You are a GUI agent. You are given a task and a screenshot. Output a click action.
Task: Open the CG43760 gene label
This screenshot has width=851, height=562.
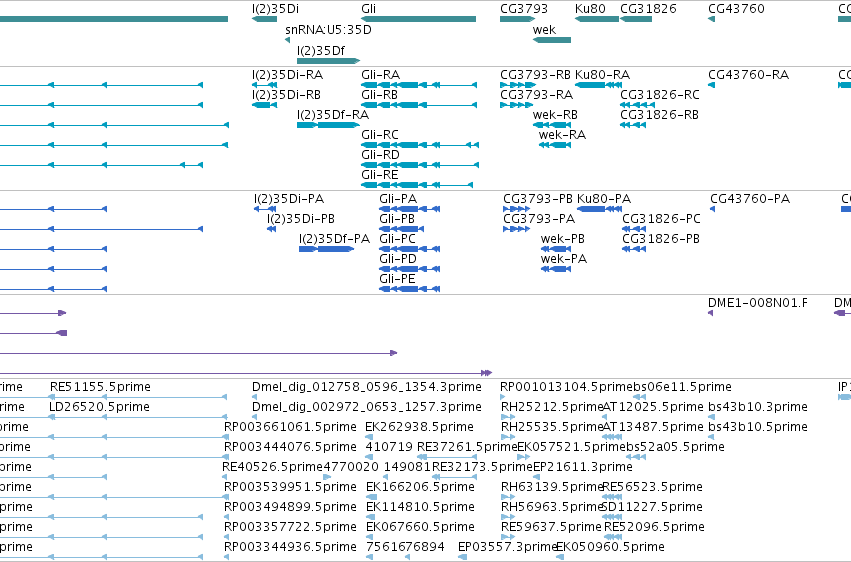point(736,9)
